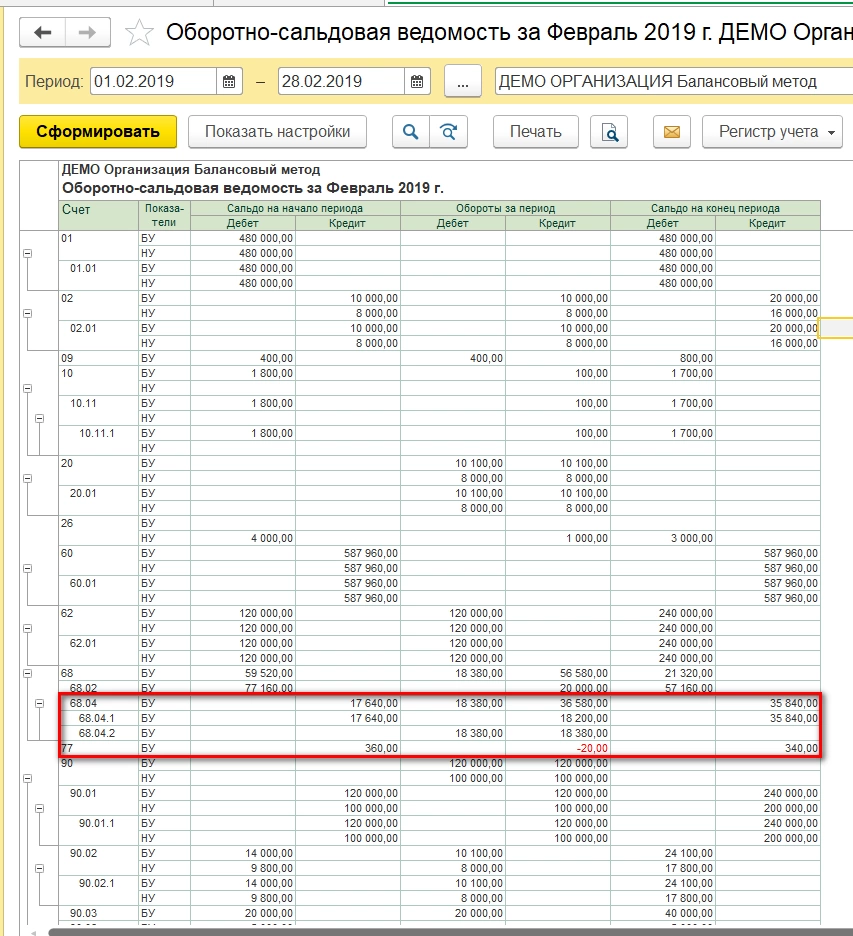Screen dimensions: 853x936
Task: Click Сальдо на начало периода header
Action: tap(295, 208)
